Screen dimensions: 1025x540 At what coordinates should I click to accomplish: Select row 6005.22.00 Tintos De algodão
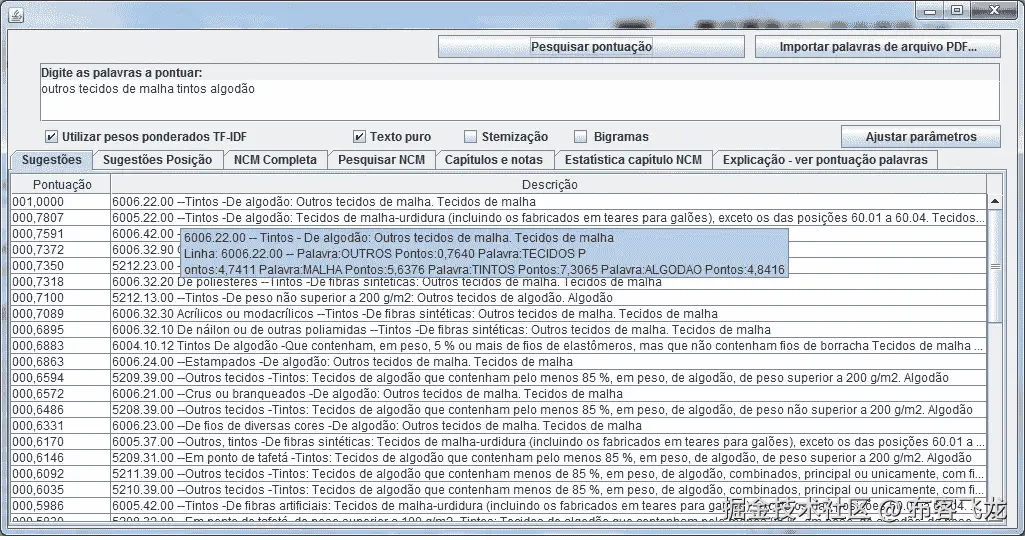pyautogui.click(x=499, y=218)
